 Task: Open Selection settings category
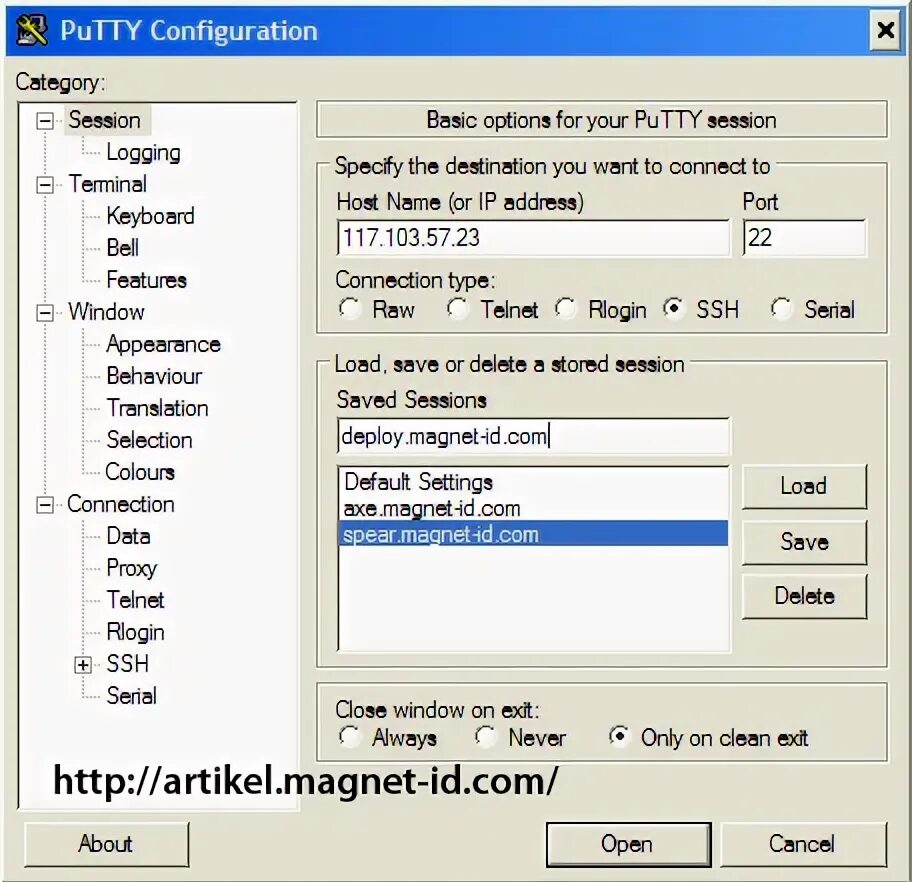pyautogui.click(x=149, y=440)
